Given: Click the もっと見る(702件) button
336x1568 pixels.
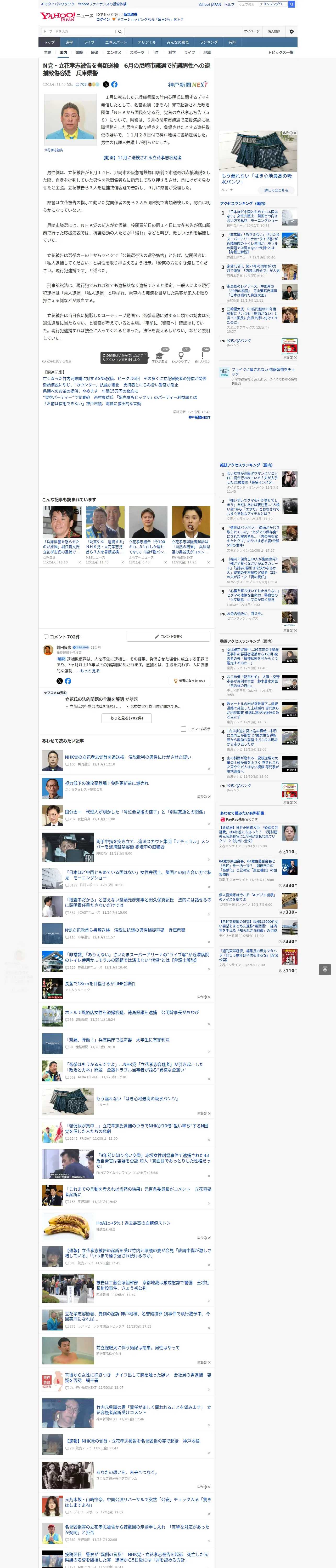Looking at the screenshot, I should pos(127,718).
